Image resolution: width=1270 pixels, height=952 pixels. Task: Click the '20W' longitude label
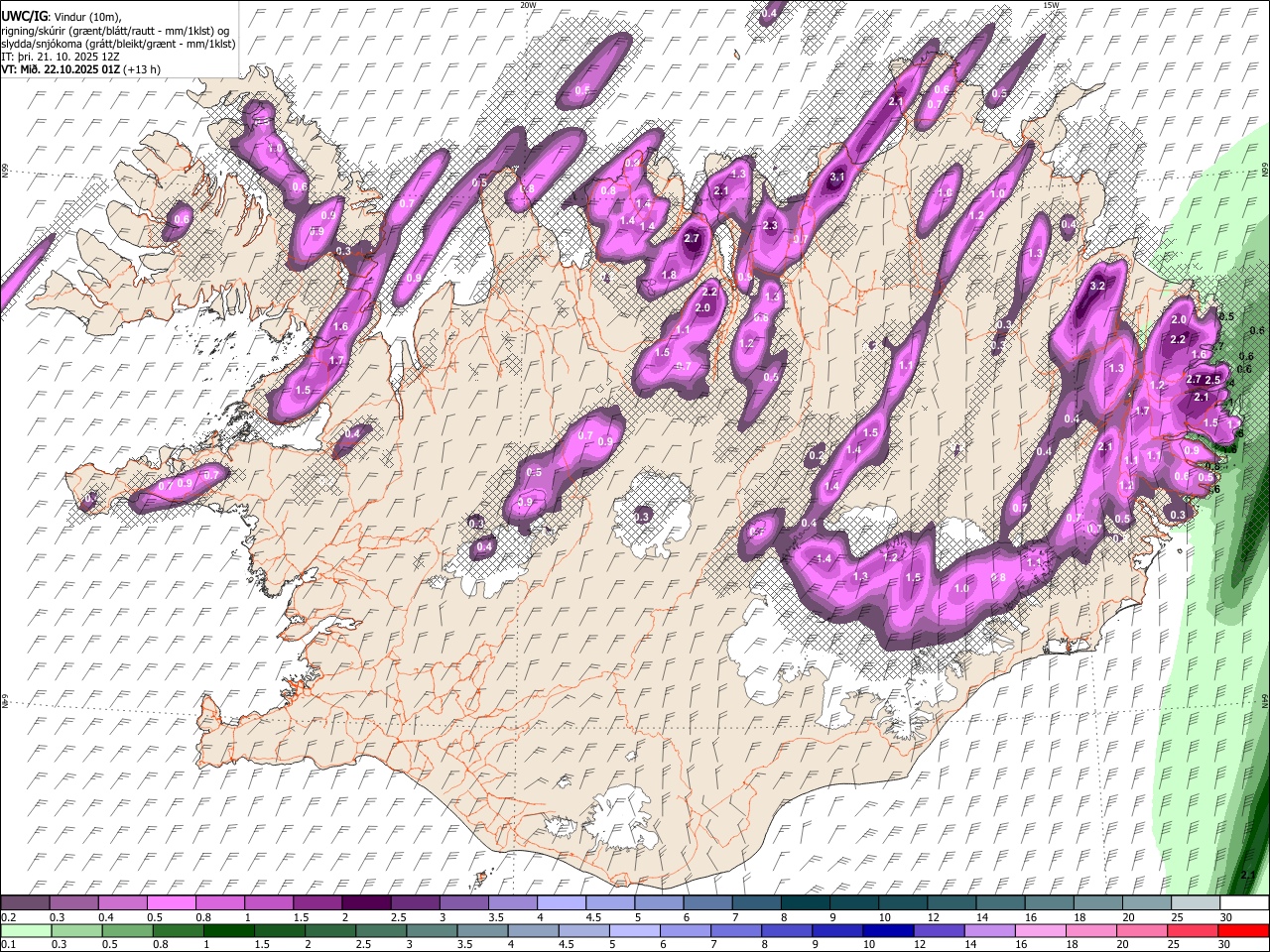pyautogui.click(x=528, y=5)
